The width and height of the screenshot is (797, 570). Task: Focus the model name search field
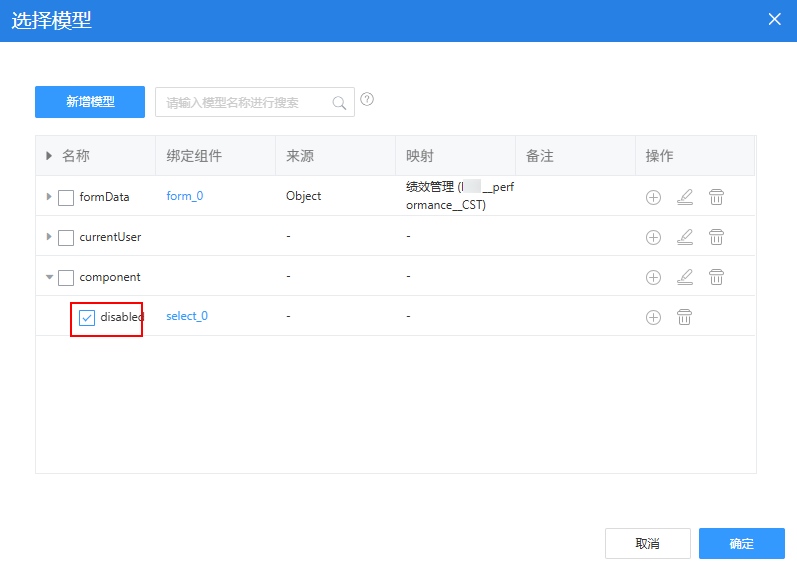click(255, 102)
